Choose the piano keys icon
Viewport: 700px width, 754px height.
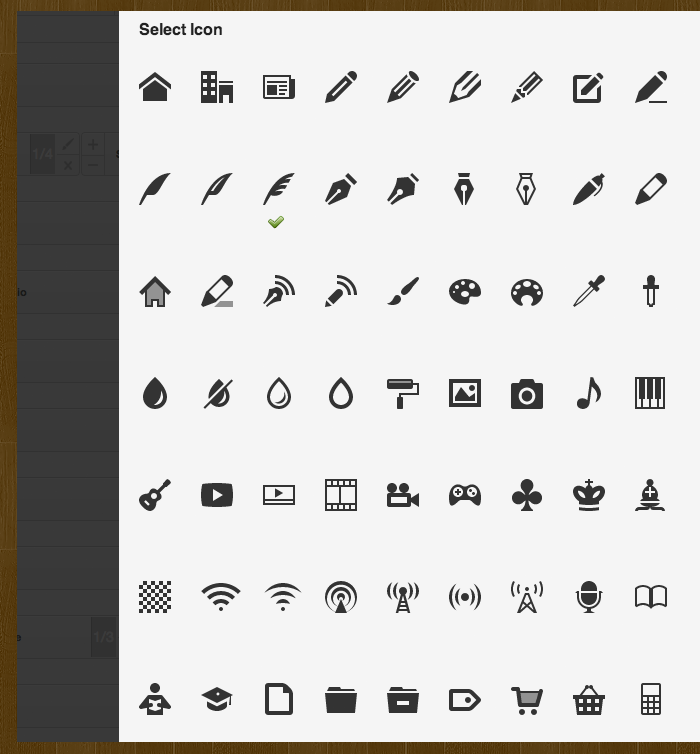point(650,394)
